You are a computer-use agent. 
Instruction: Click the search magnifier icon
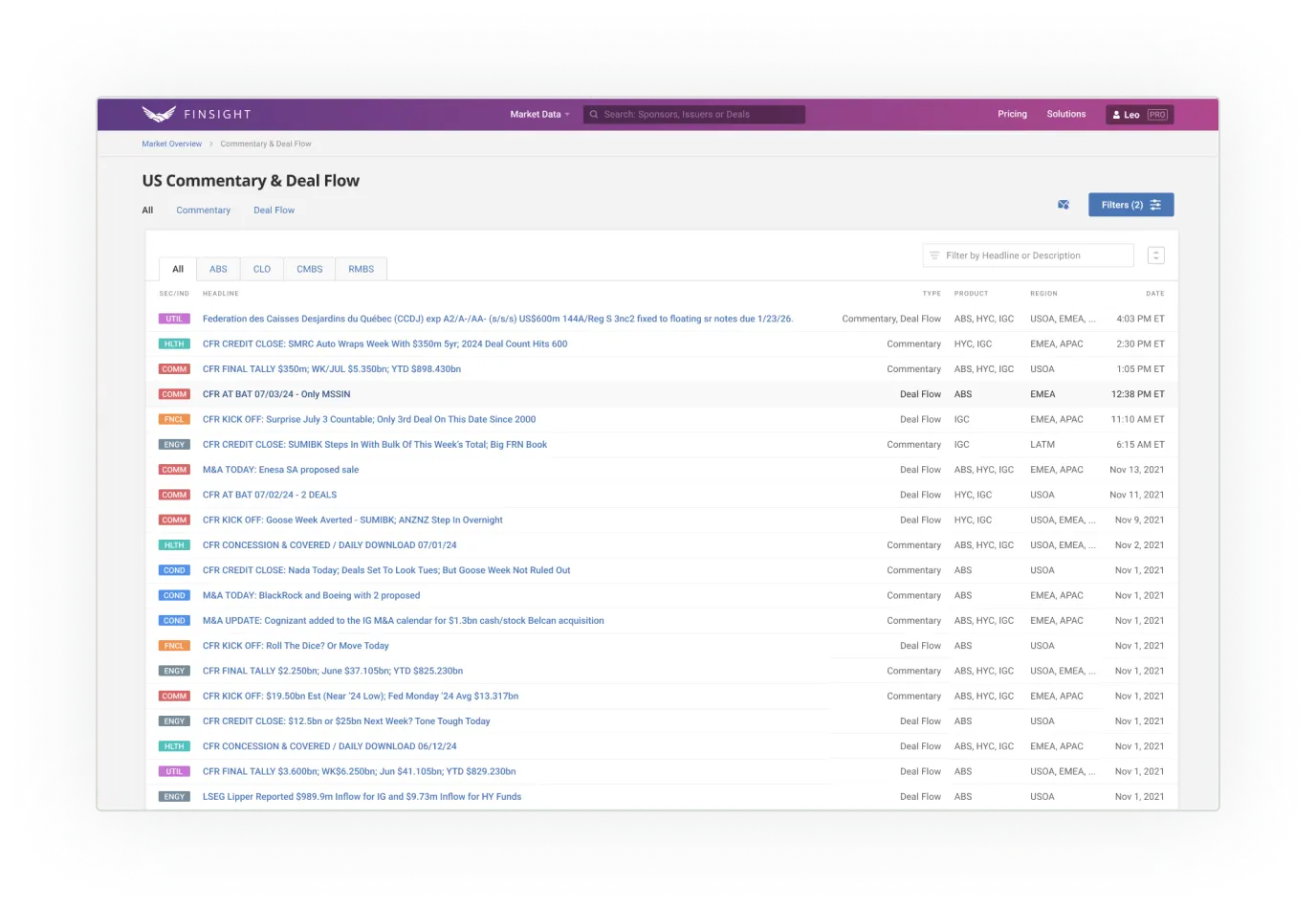594,115
